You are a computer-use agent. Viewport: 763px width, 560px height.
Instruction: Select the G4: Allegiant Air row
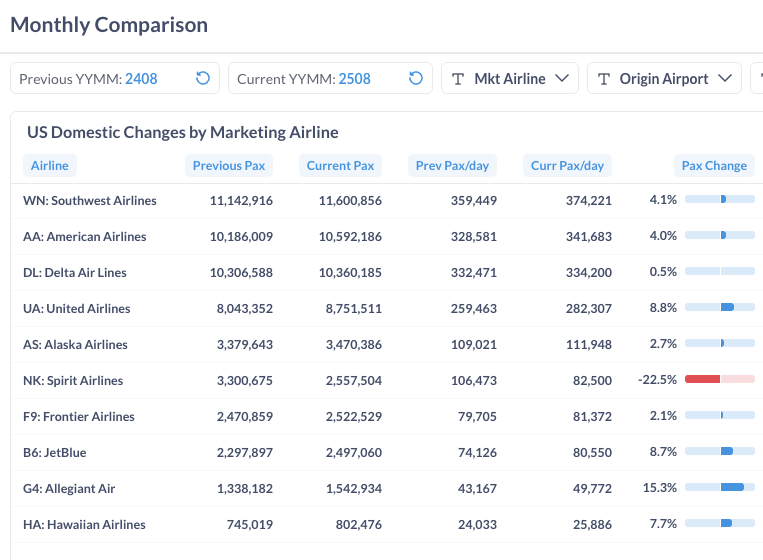pos(387,488)
